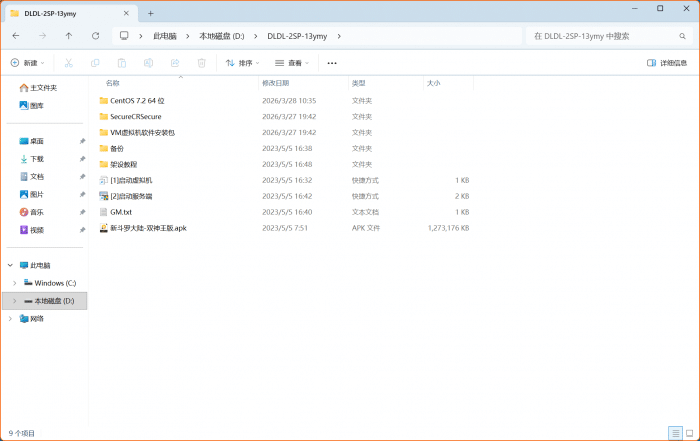Add a new tab with plus button
The image size is (700, 441).
point(151,13)
